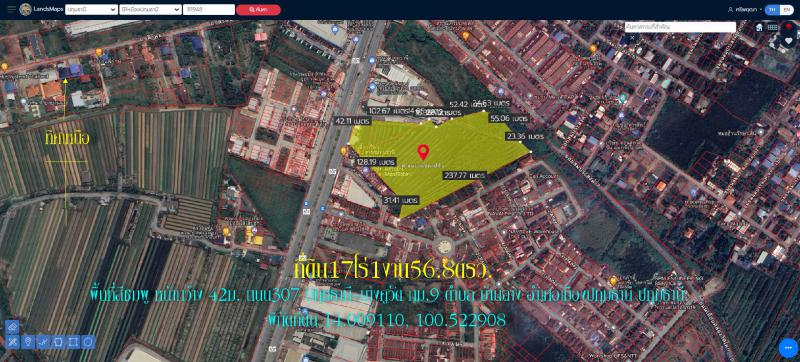Image resolution: width=800 pixels, height=362 pixels.
Task: Select the marker pin drawing tool
Action: click(28, 342)
